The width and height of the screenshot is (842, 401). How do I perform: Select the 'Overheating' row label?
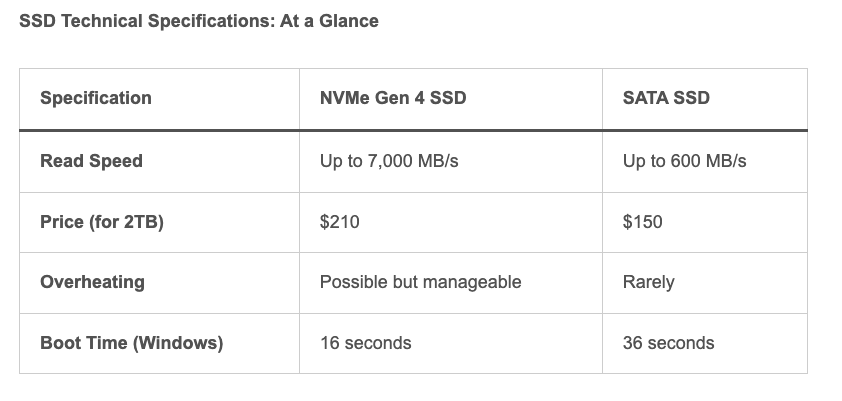pyautogui.click(x=92, y=282)
